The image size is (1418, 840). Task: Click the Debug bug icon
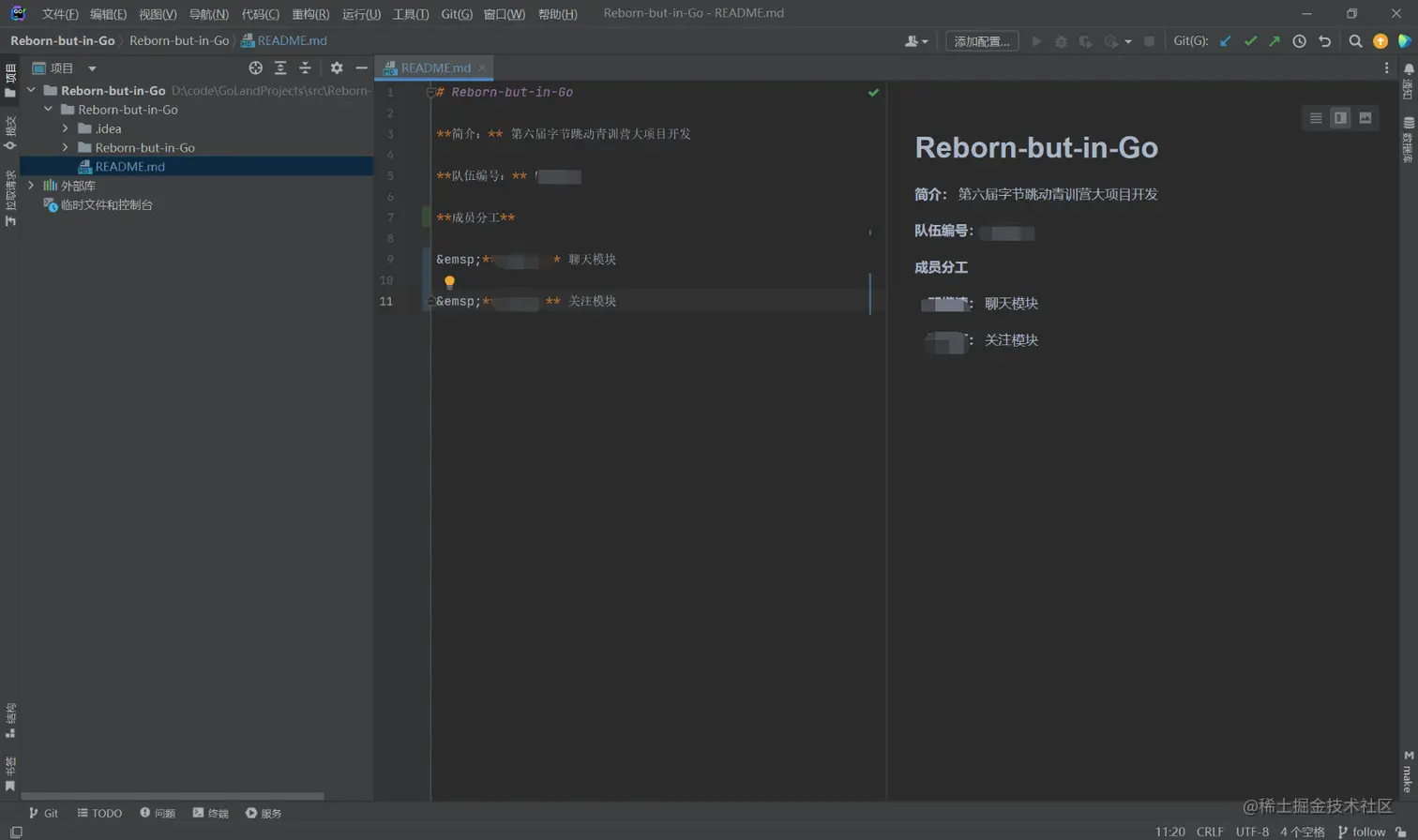point(1061,41)
